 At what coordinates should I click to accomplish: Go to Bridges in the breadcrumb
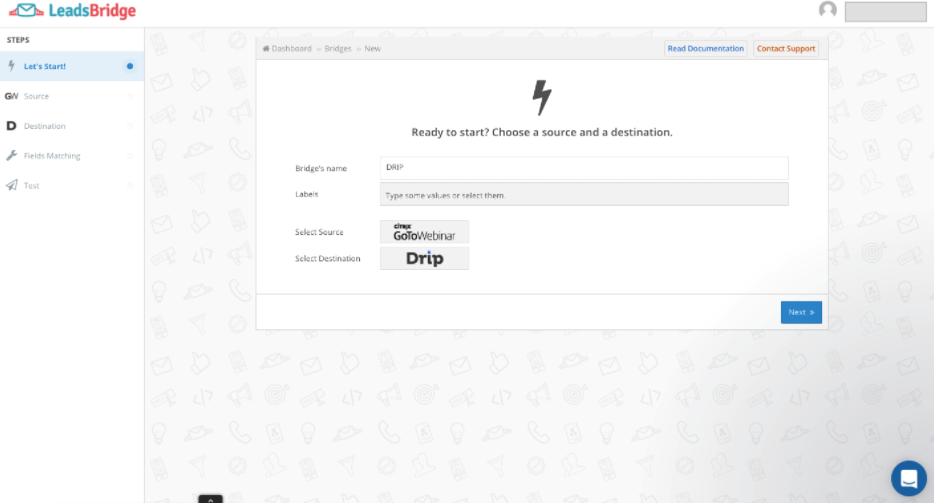pos(337,48)
